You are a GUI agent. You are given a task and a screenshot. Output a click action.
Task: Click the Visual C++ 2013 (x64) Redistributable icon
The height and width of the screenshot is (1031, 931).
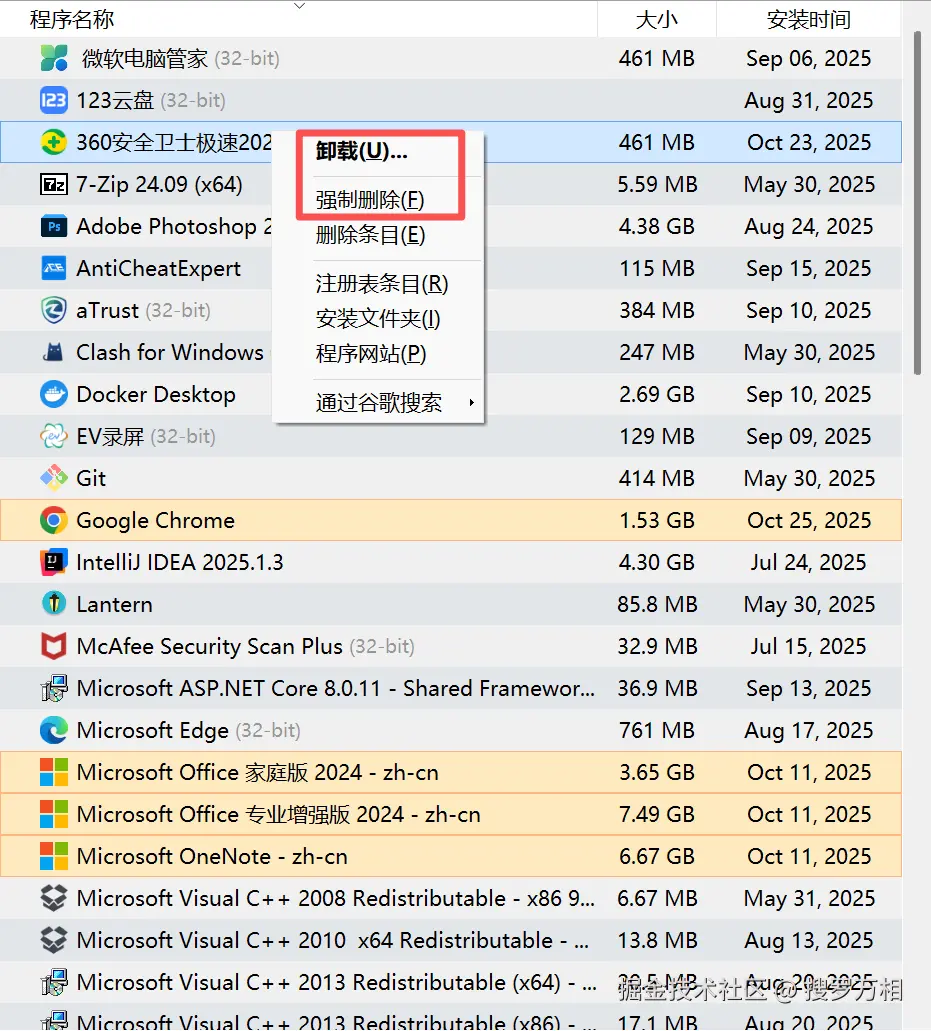pyautogui.click(x=53, y=982)
